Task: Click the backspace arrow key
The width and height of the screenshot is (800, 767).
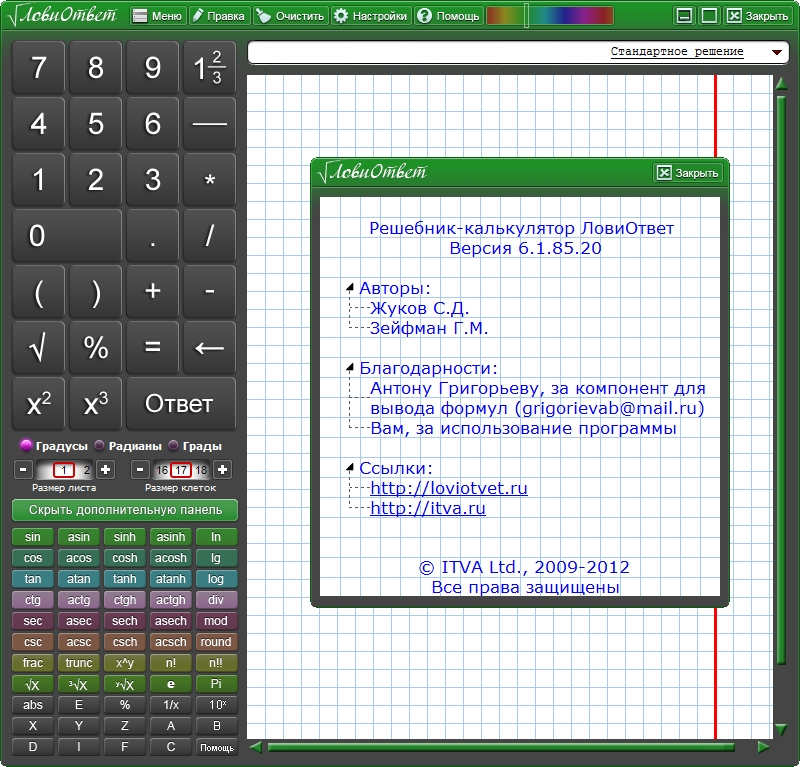Action: [x=209, y=348]
